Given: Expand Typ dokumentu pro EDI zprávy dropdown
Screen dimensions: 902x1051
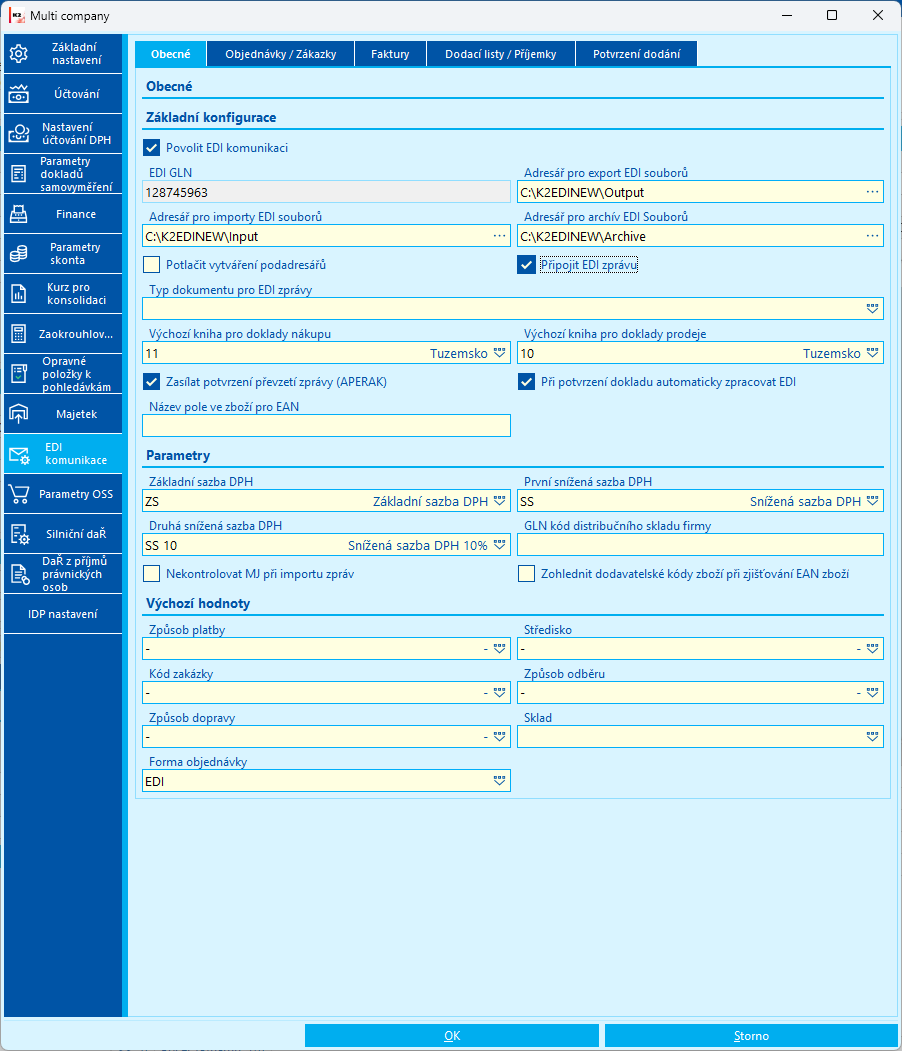Looking at the screenshot, I should pyautogui.click(x=872, y=308).
